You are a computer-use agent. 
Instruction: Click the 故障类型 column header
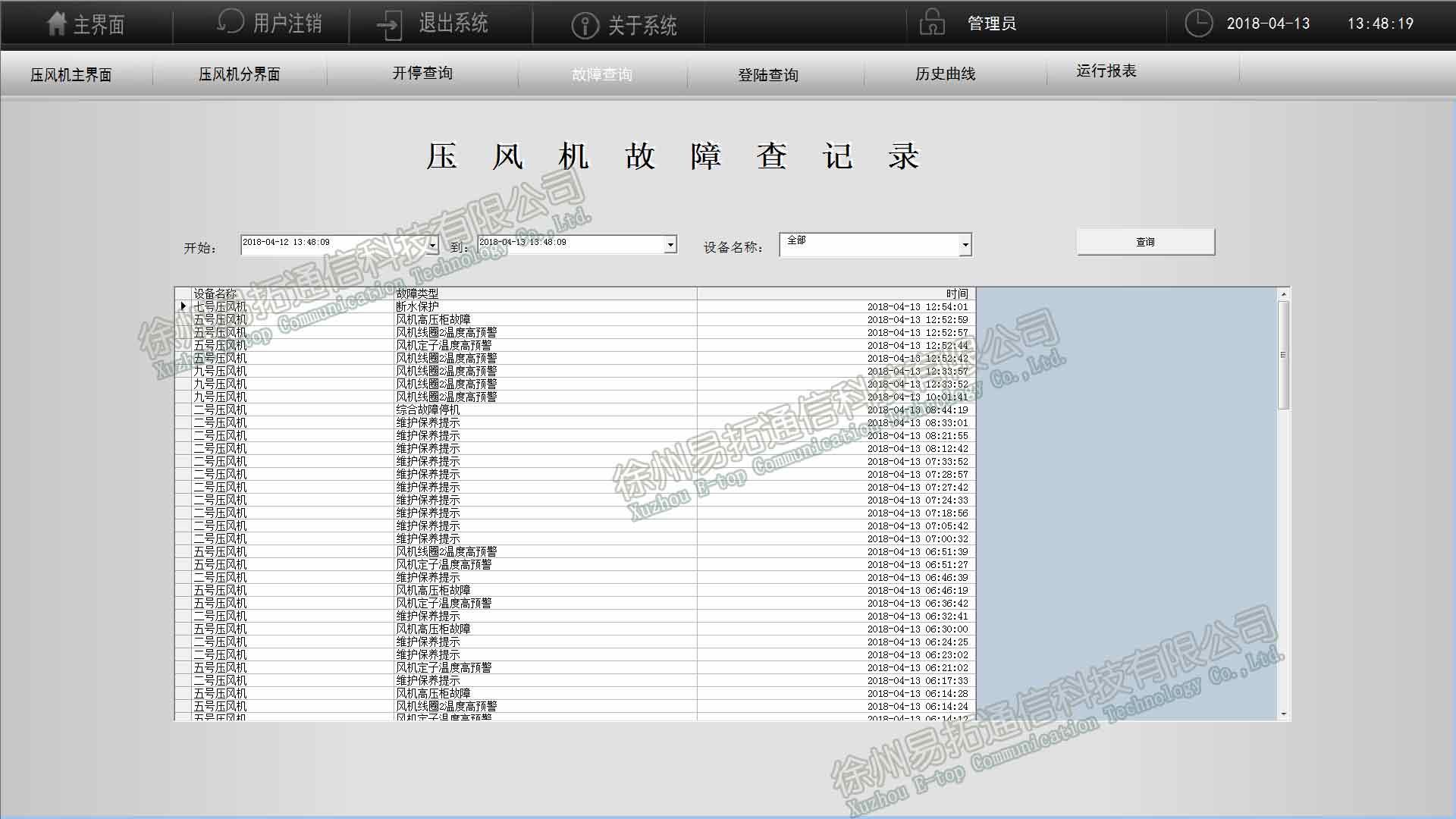[417, 293]
